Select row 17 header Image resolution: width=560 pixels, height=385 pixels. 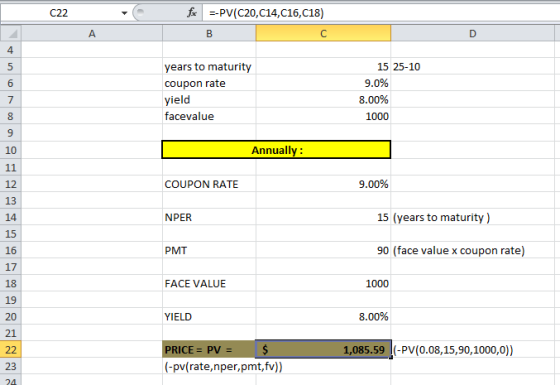click(x=11, y=266)
